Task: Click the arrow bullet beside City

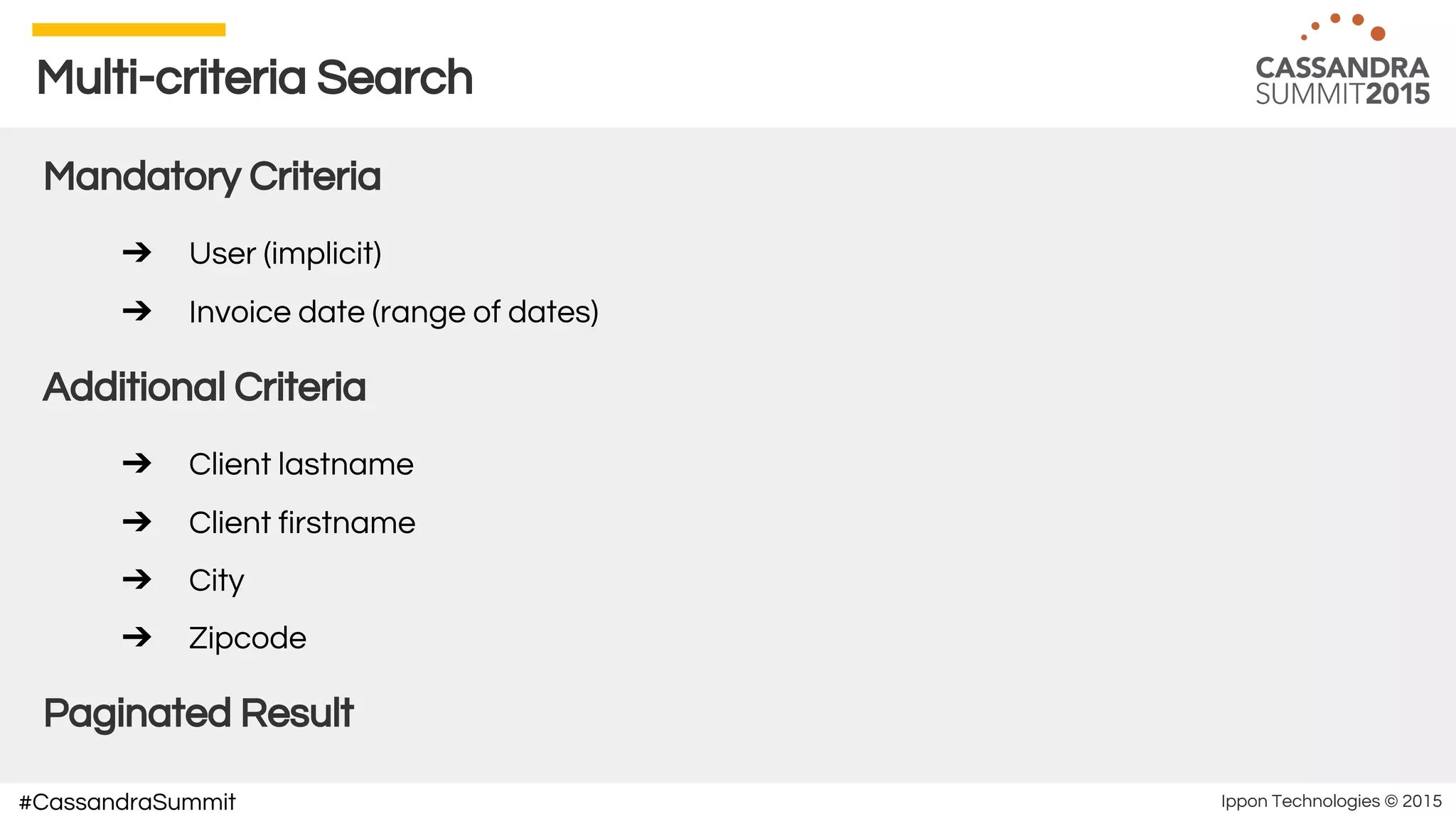Action: pyautogui.click(x=136, y=579)
